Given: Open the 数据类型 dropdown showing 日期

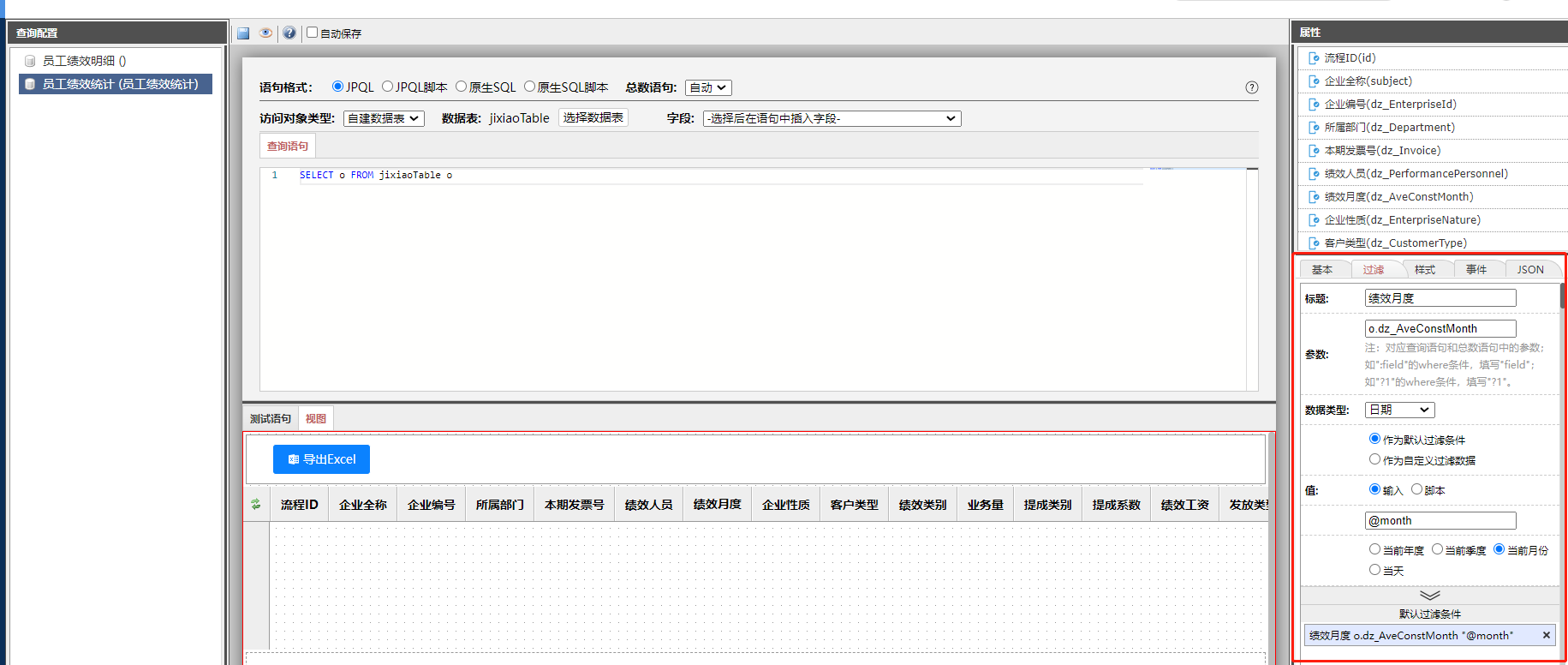Looking at the screenshot, I should 1399,410.
